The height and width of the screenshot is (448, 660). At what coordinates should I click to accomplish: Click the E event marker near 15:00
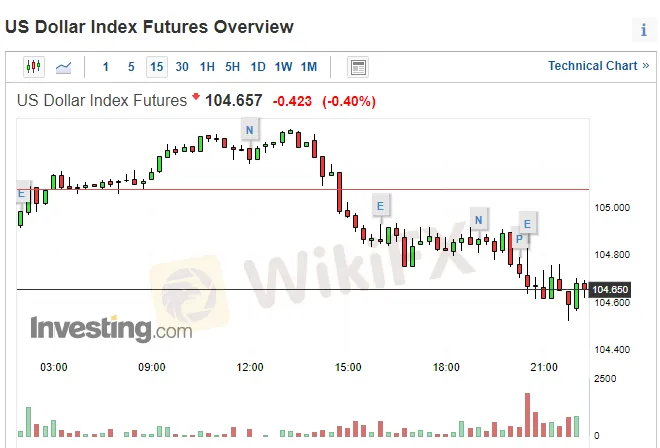click(x=379, y=207)
